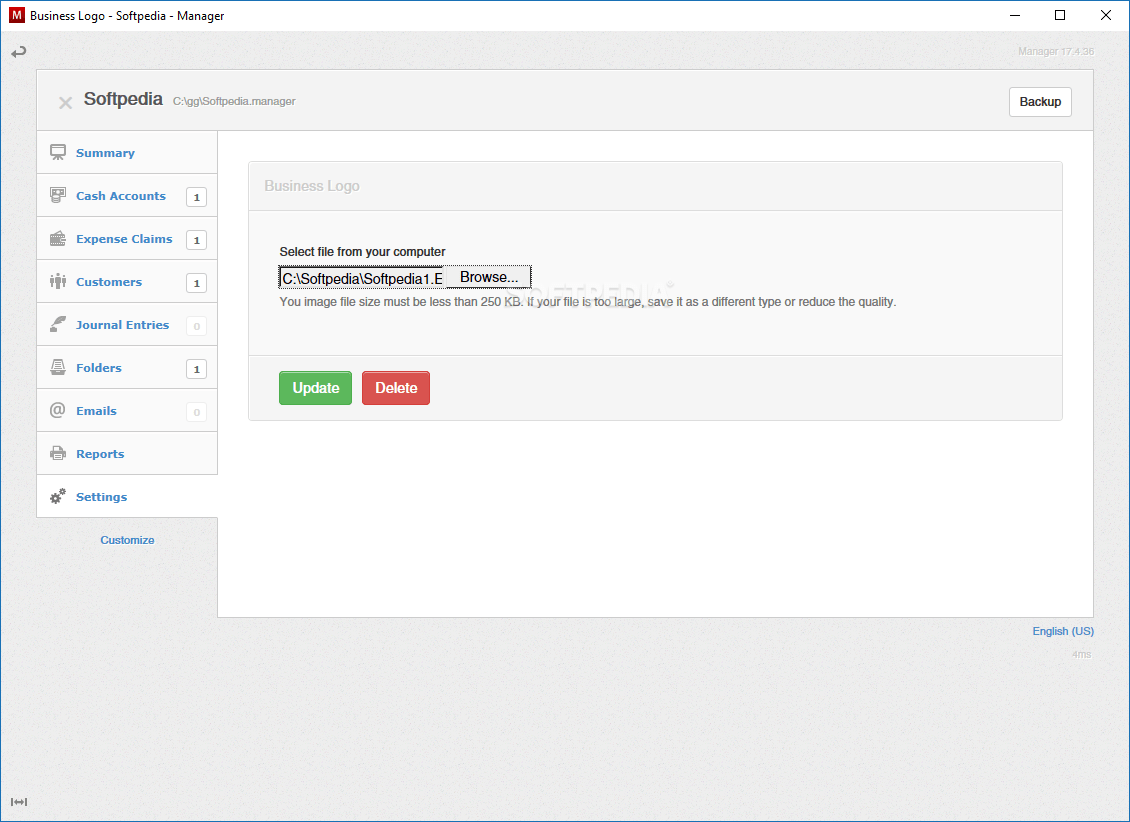Change language via English (US) link
The height and width of the screenshot is (822, 1130).
pos(1063,631)
